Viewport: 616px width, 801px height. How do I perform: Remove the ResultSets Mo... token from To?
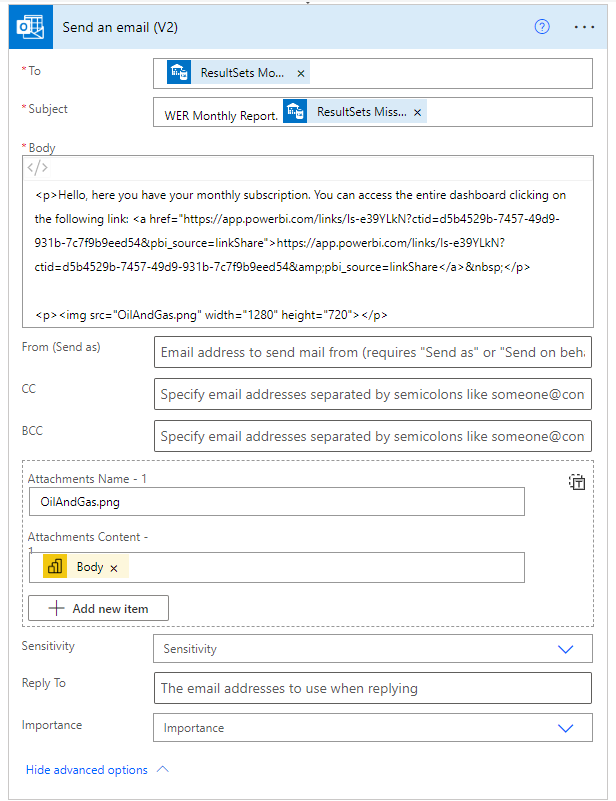point(301,74)
